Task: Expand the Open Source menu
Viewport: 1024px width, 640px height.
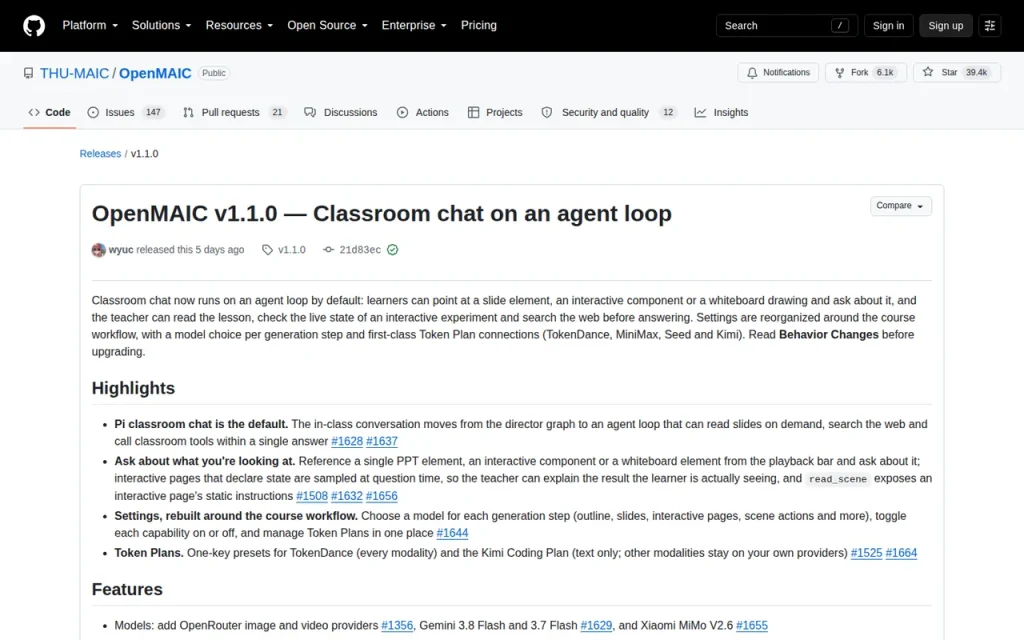Action: click(327, 25)
